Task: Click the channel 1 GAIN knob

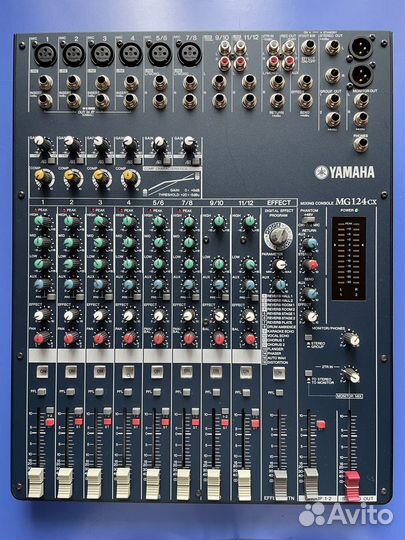Action: point(42,143)
